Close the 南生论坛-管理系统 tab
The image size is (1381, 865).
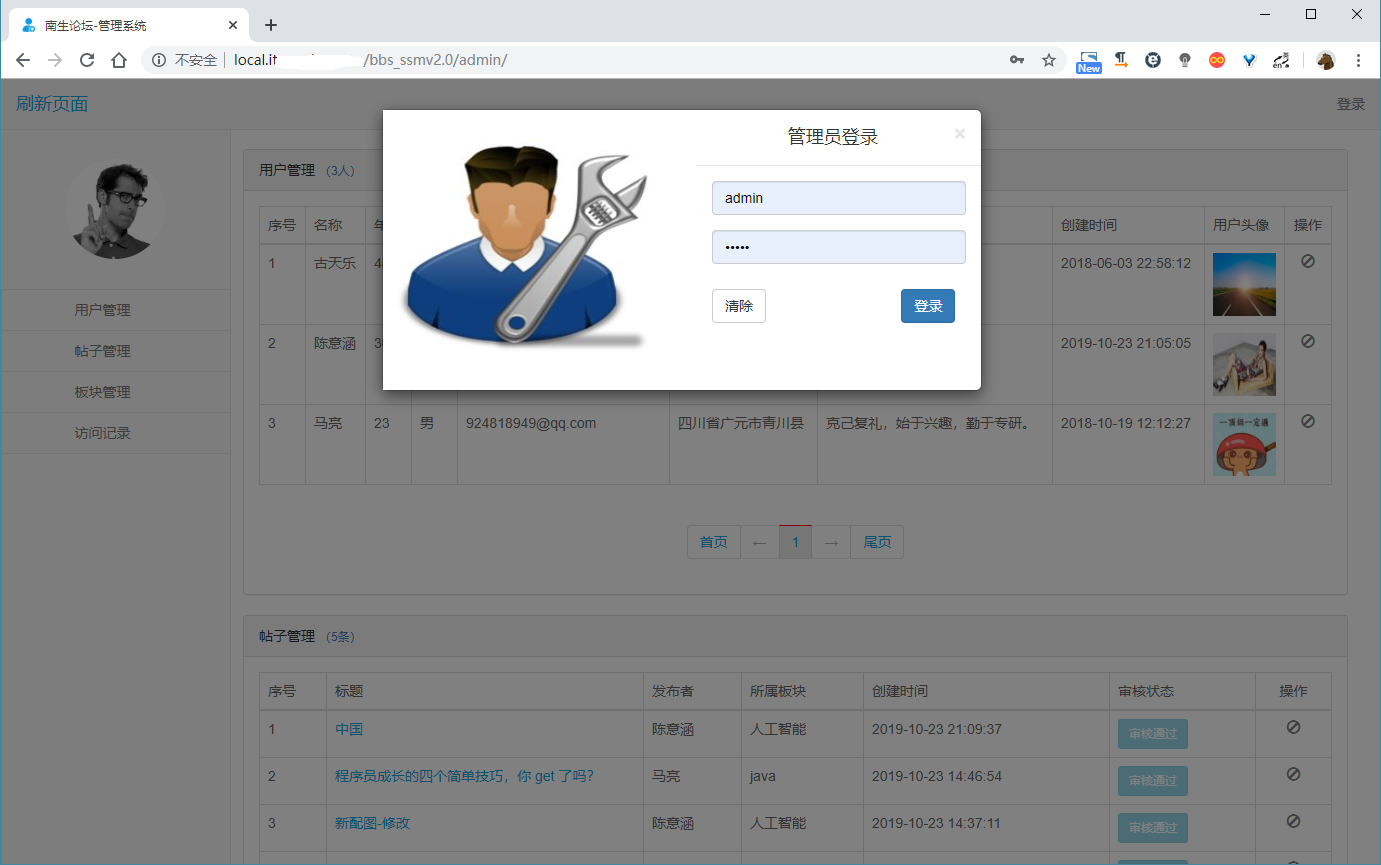point(232,25)
